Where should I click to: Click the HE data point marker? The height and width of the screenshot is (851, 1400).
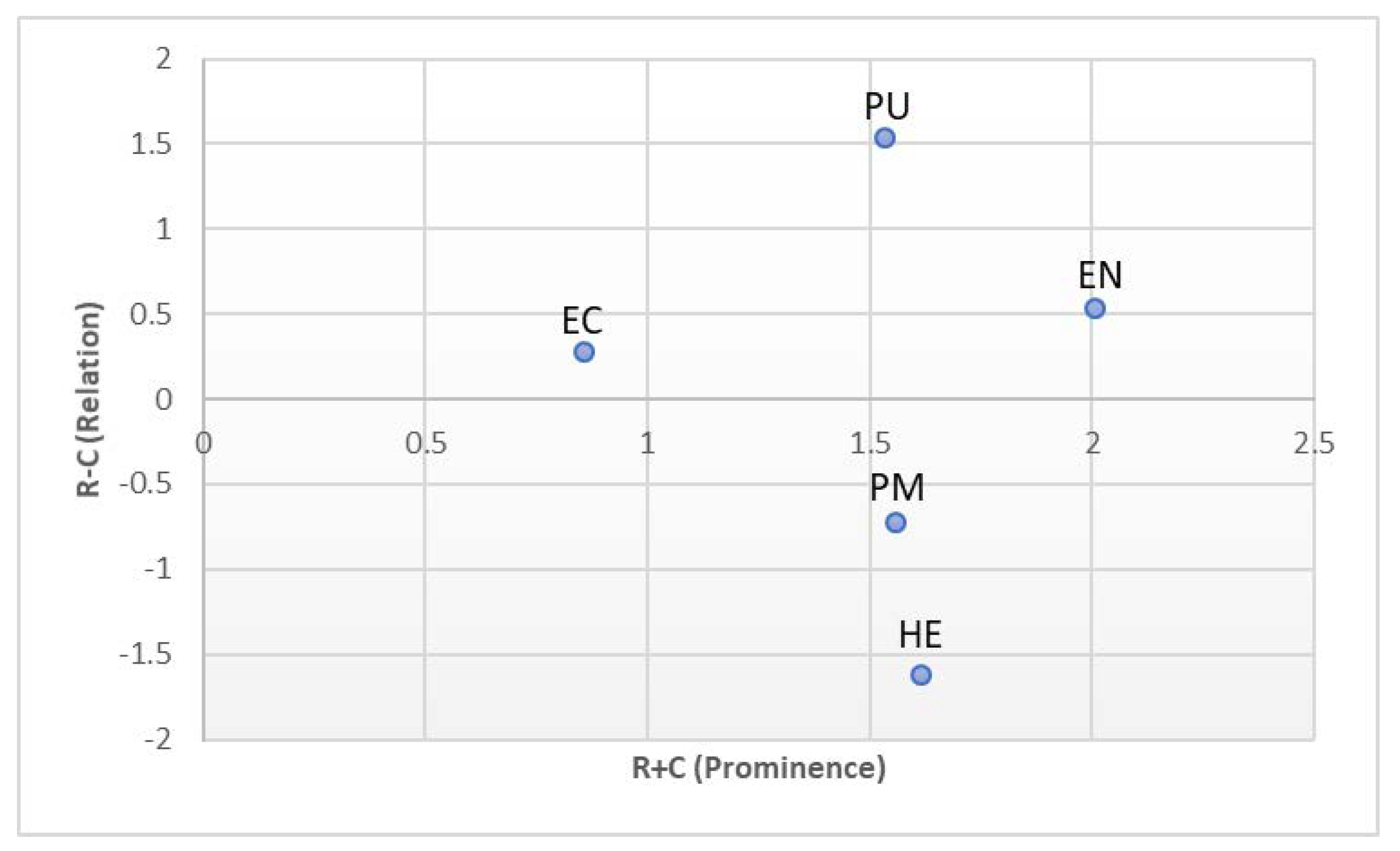[921, 675]
